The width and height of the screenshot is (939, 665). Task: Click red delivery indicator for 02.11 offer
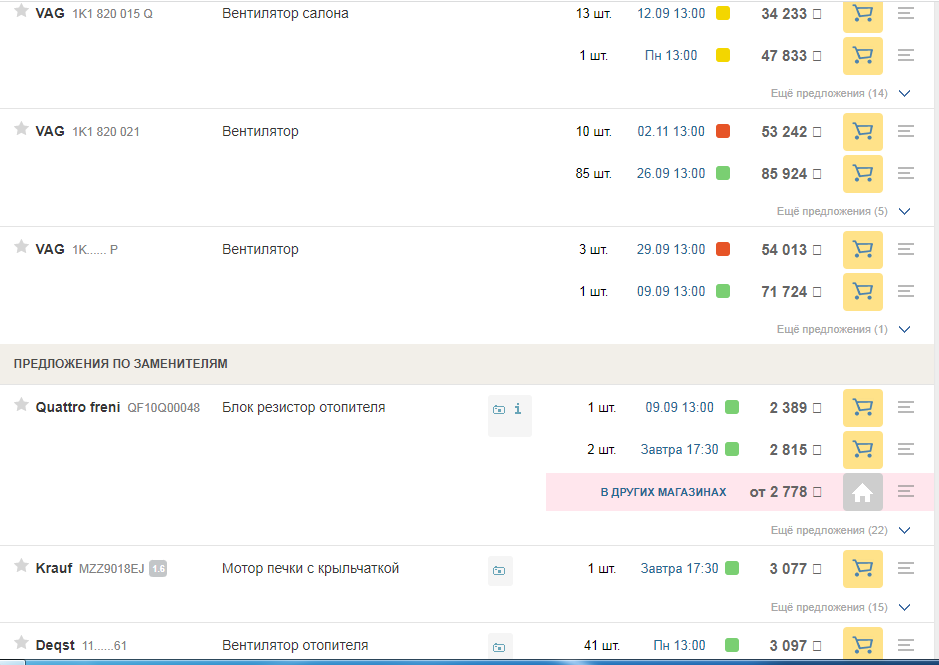coord(723,132)
